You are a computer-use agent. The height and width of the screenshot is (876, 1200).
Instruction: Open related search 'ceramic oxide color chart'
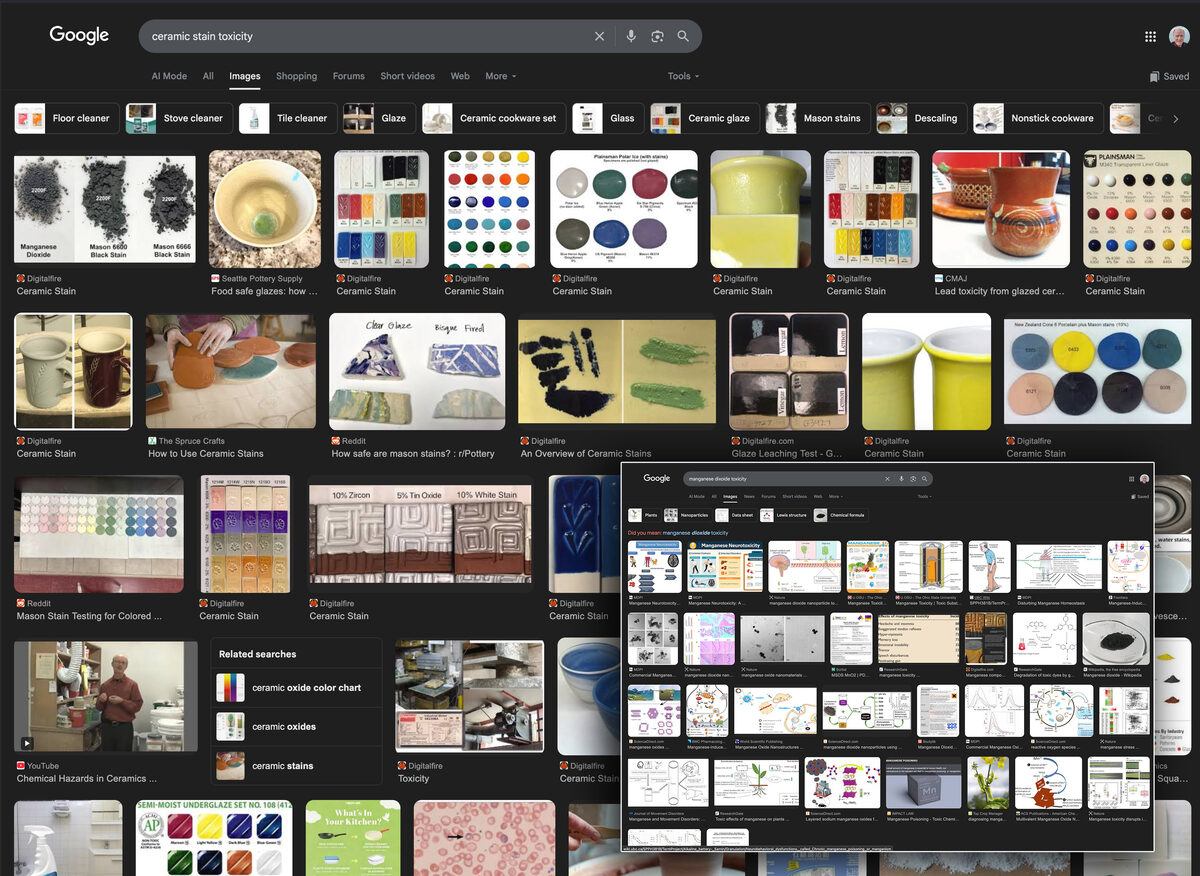298,688
